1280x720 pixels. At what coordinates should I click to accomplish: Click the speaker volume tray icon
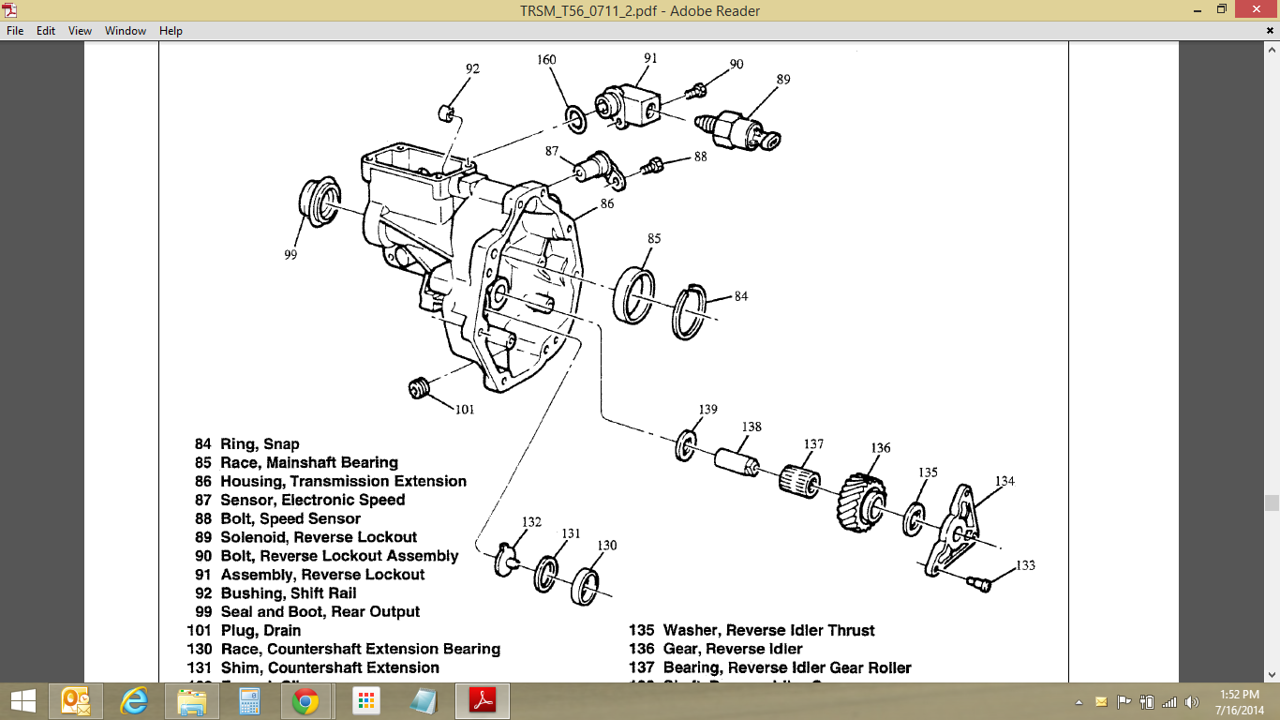1191,702
